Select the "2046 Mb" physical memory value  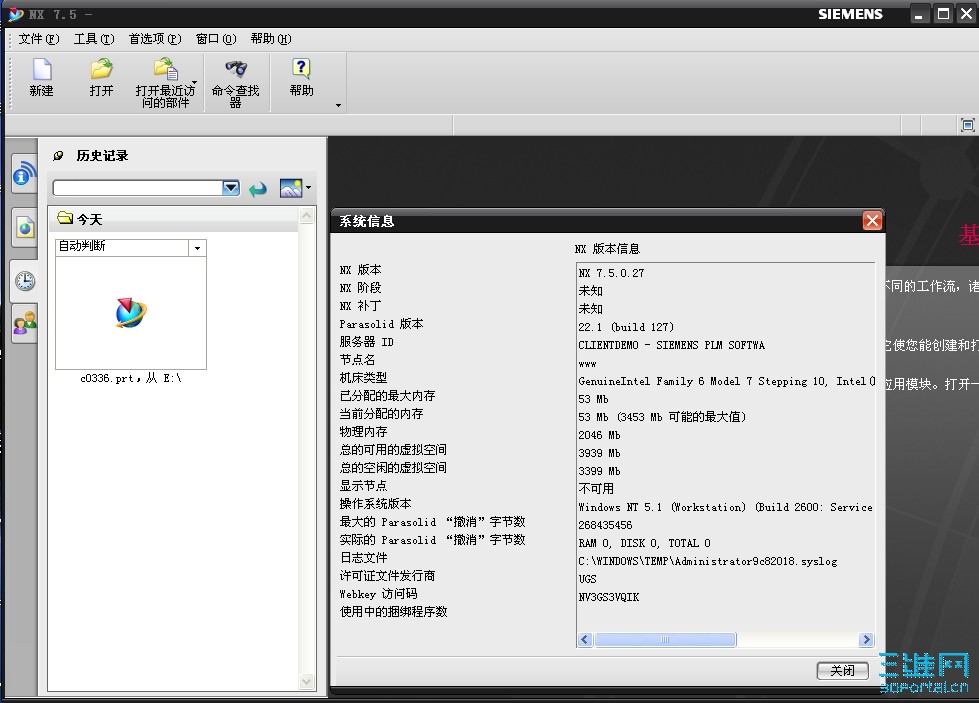[x=599, y=435]
